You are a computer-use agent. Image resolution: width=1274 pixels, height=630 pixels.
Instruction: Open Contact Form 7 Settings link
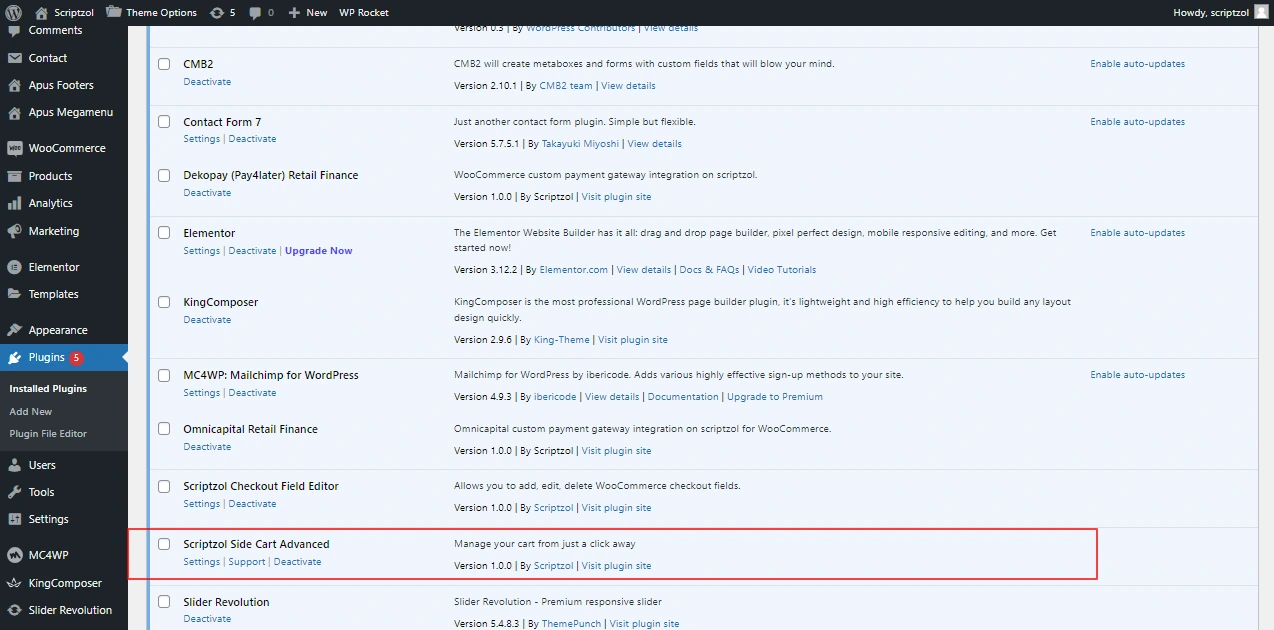201,139
